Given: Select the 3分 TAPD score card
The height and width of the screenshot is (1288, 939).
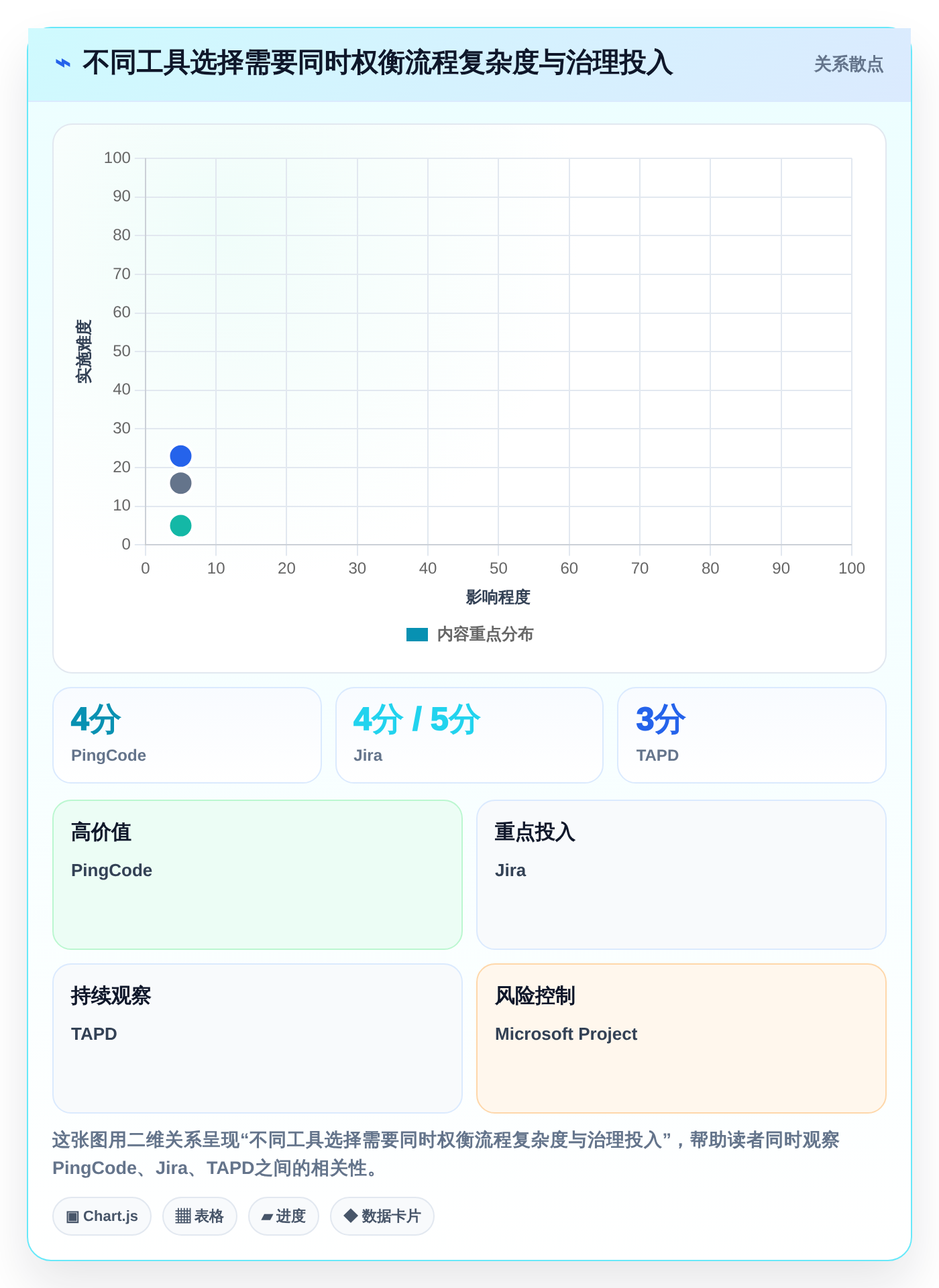Looking at the screenshot, I should pos(752,735).
